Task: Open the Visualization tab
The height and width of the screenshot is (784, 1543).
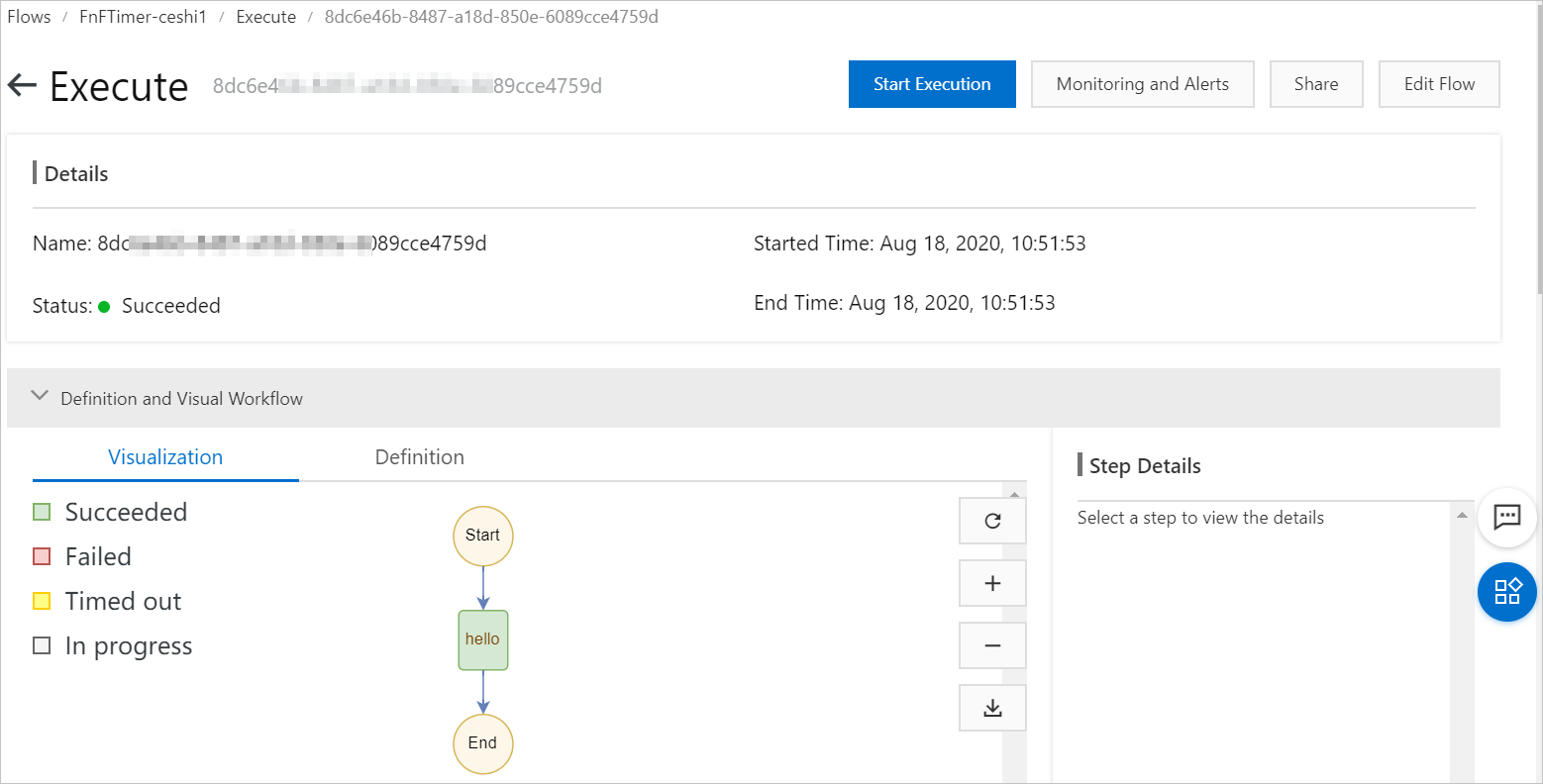Action: [x=165, y=457]
